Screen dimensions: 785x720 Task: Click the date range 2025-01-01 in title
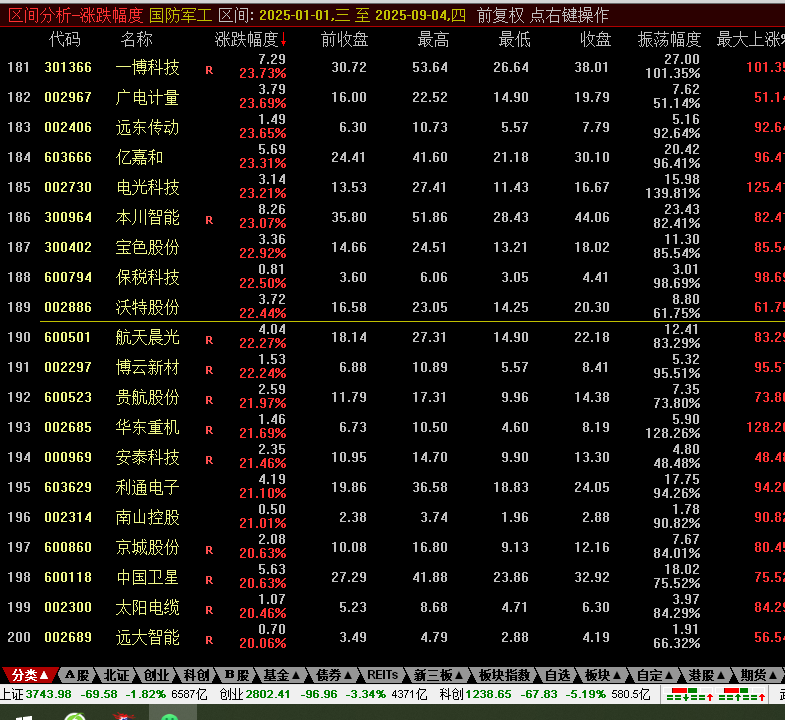click(296, 16)
